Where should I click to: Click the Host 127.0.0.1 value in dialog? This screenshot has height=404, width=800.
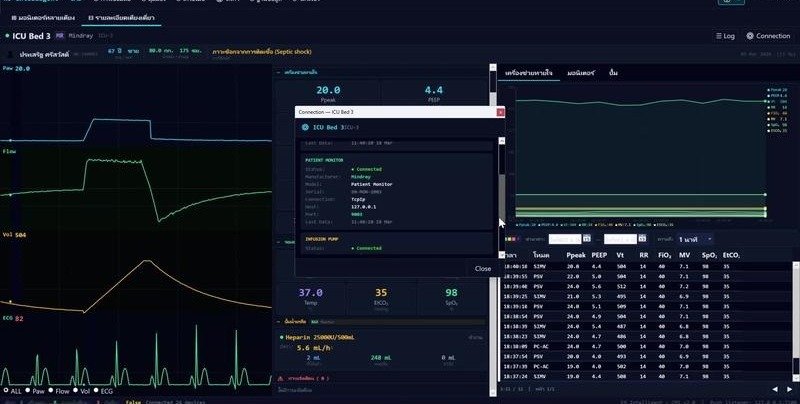363,207
